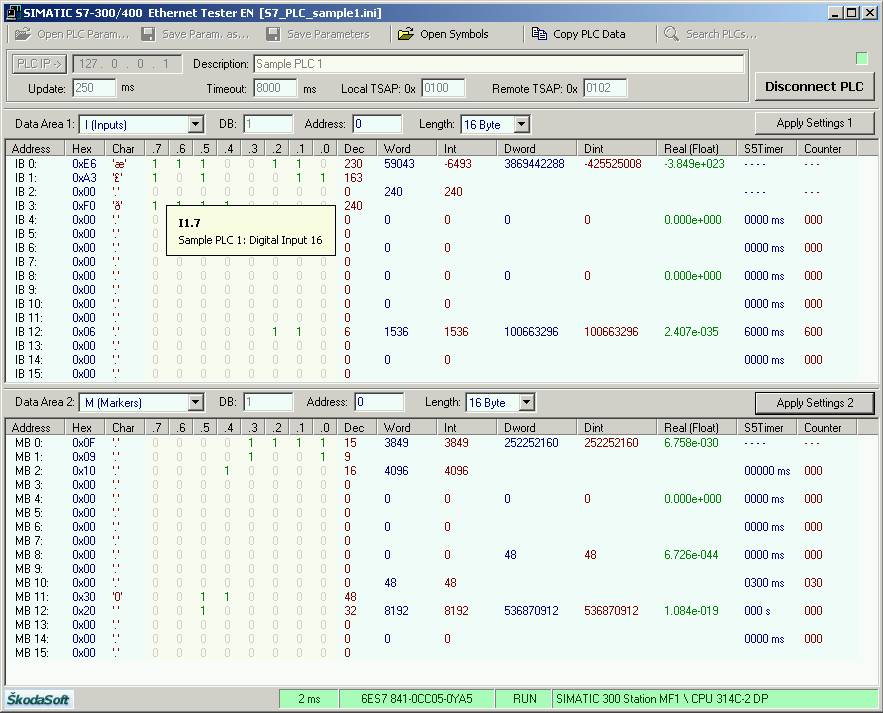Click the Real (Float) header in Data Area 2
This screenshot has width=883, height=713.
click(697, 427)
